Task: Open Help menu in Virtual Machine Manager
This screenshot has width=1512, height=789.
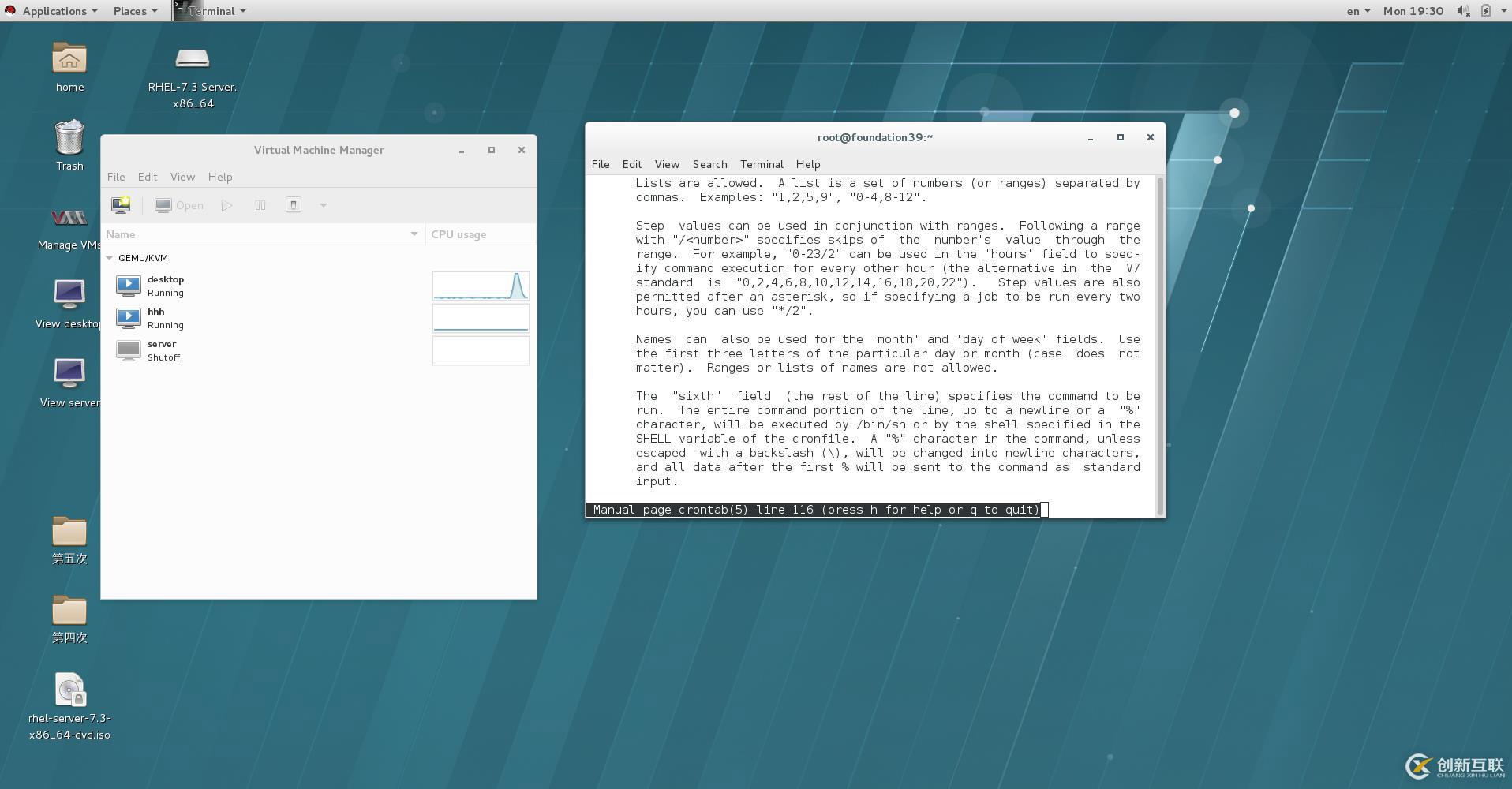Action: pyautogui.click(x=220, y=177)
